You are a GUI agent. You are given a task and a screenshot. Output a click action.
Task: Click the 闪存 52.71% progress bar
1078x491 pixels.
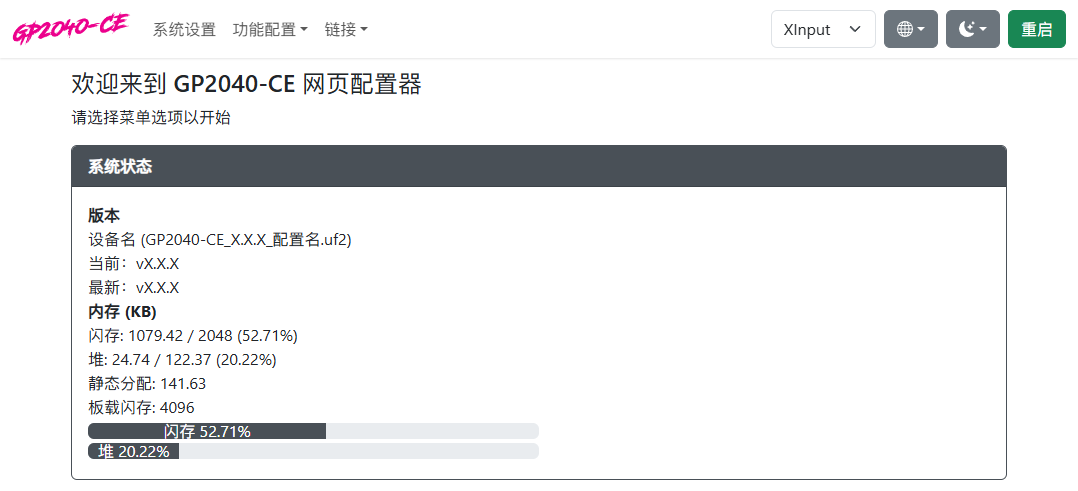click(313, 431)
